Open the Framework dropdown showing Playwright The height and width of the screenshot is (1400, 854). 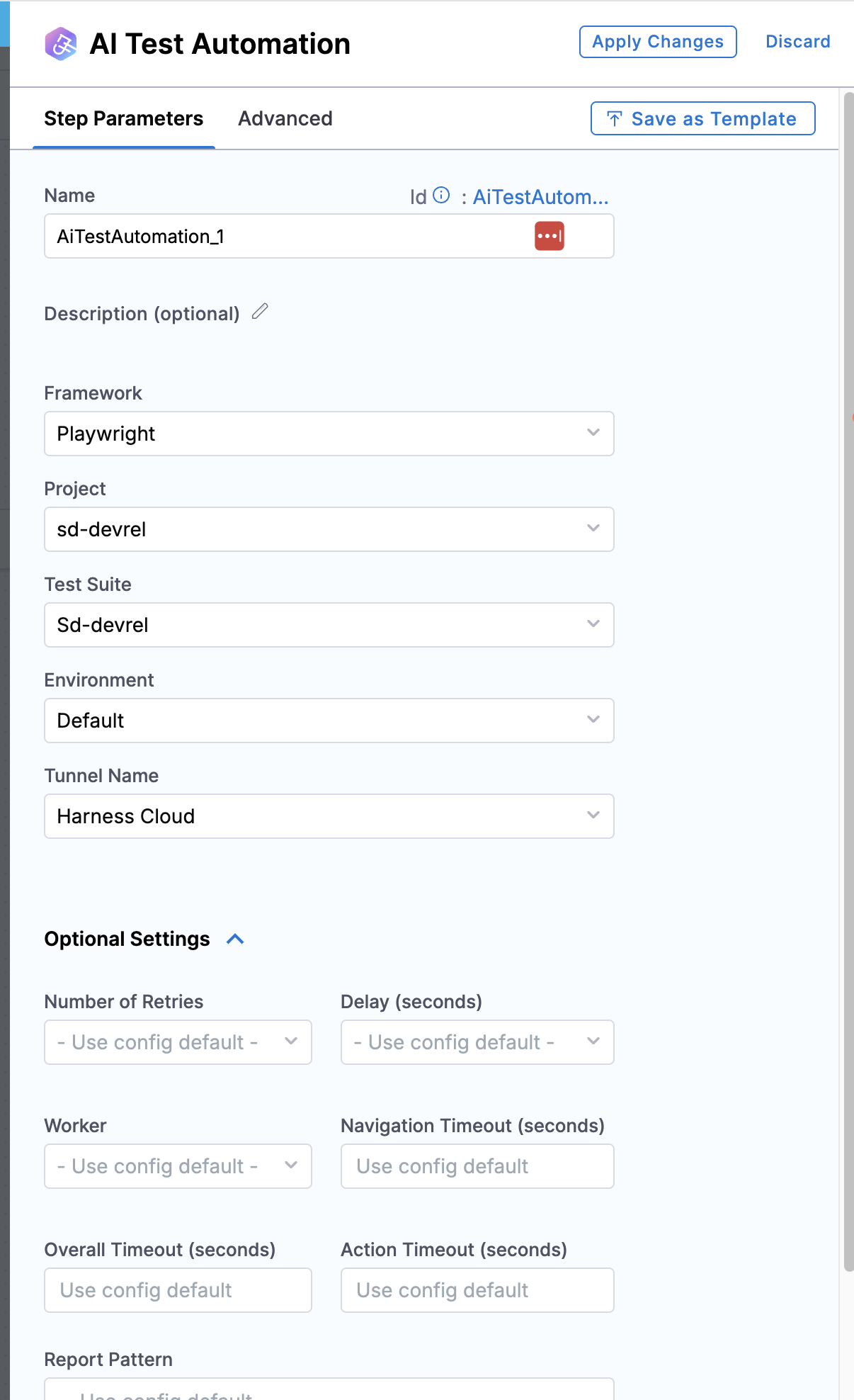[x=329, y=434]
